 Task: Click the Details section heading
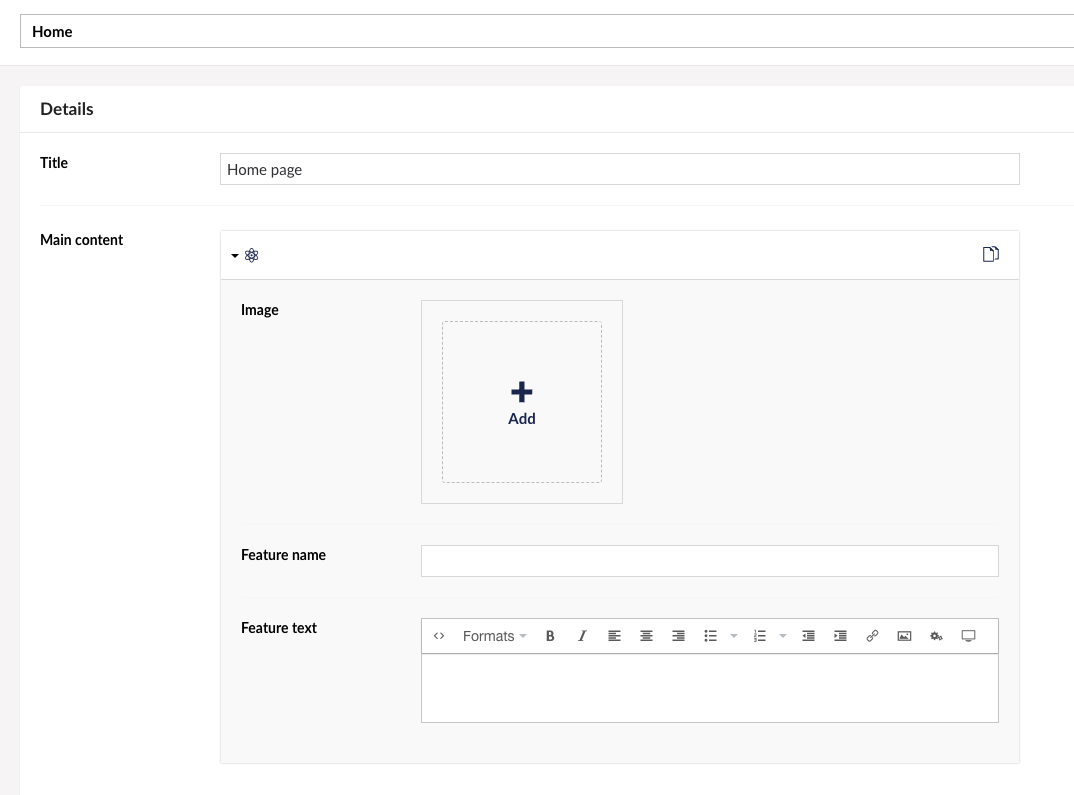pos(66,108)
